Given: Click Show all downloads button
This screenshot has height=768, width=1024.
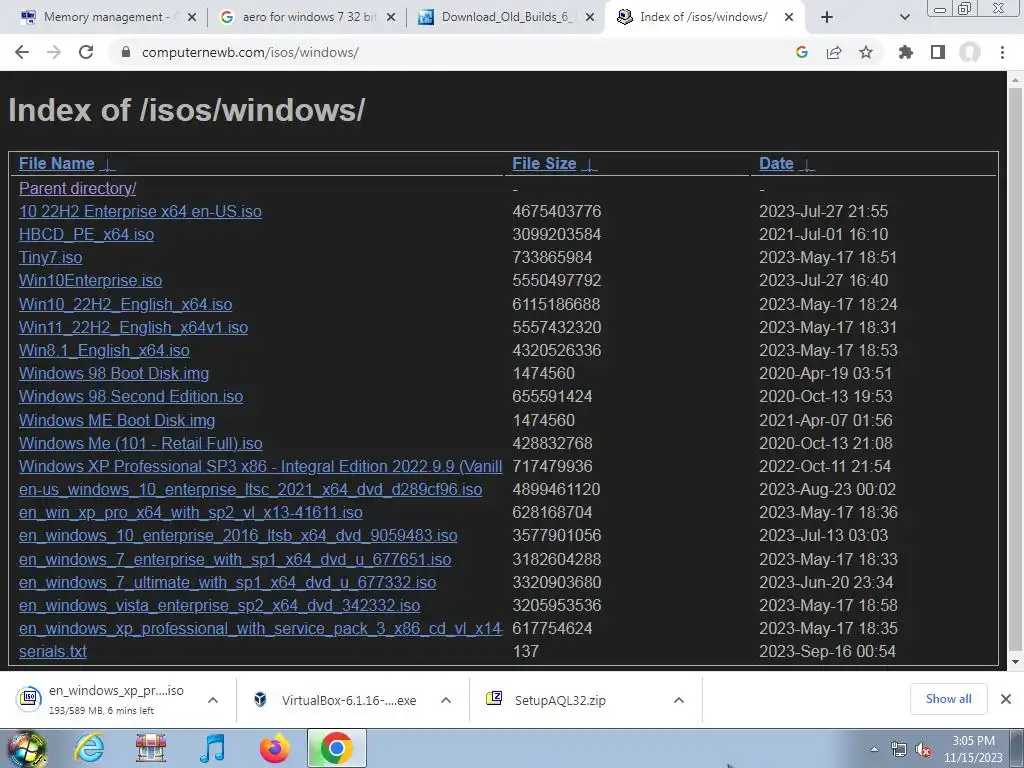Looking at the screenshot, I should pos(948,699).
